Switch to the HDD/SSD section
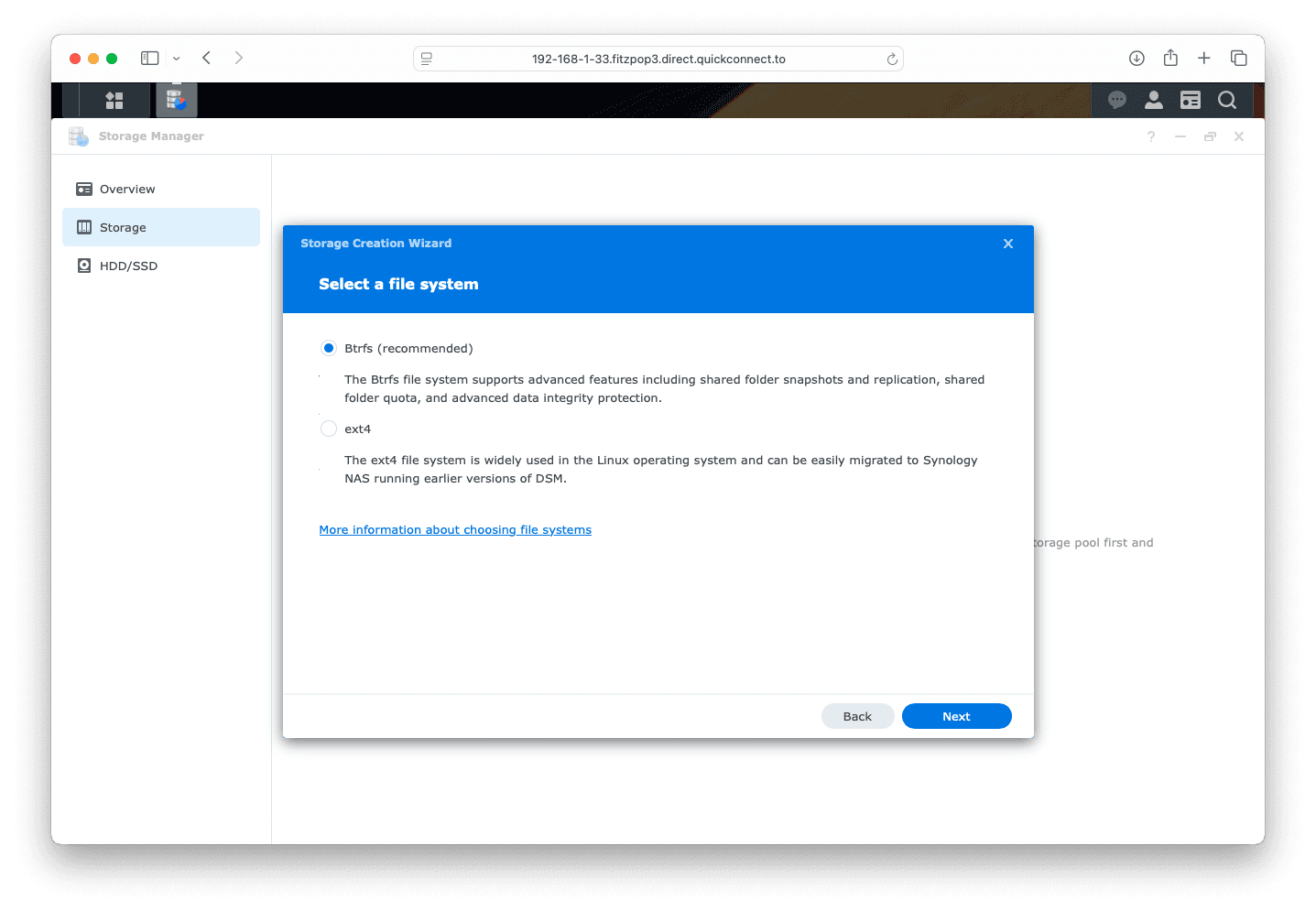 coord(128,266)
